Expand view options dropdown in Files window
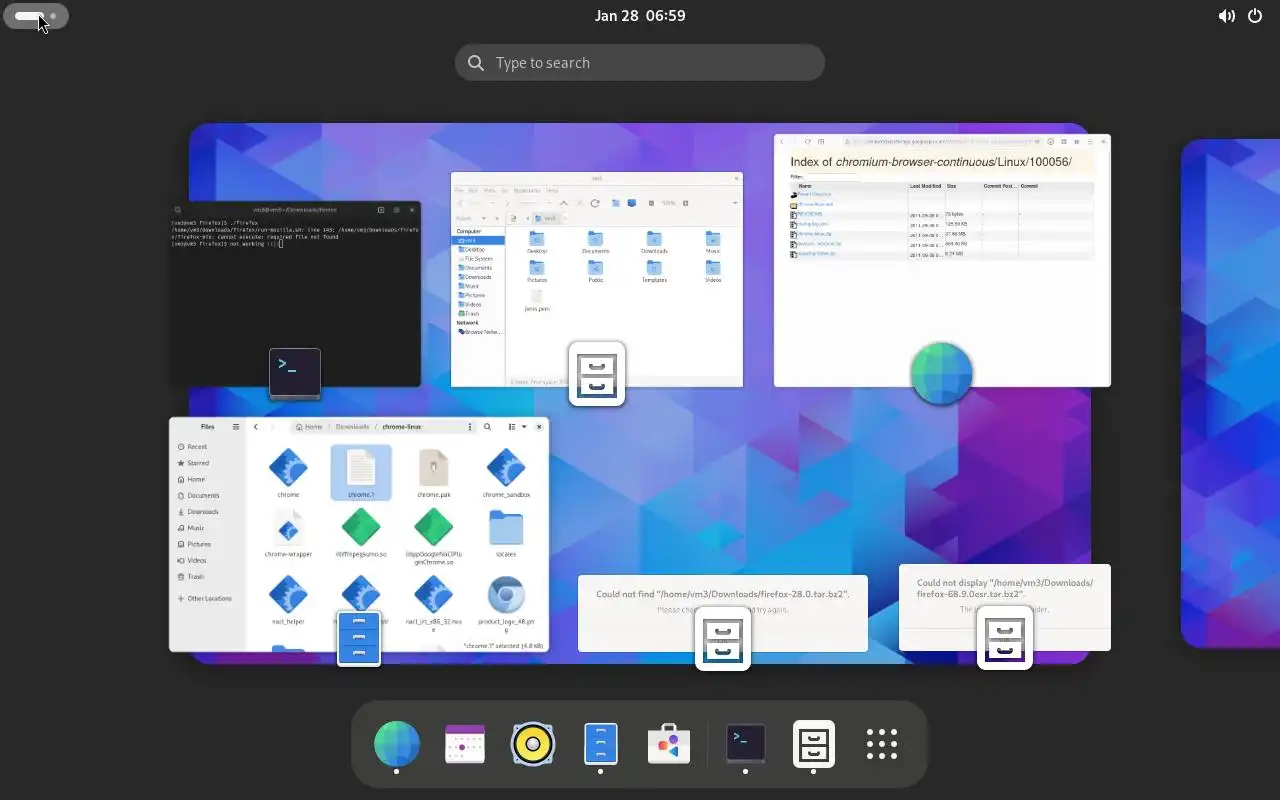 pyautogui.click(x=525, y=427)
